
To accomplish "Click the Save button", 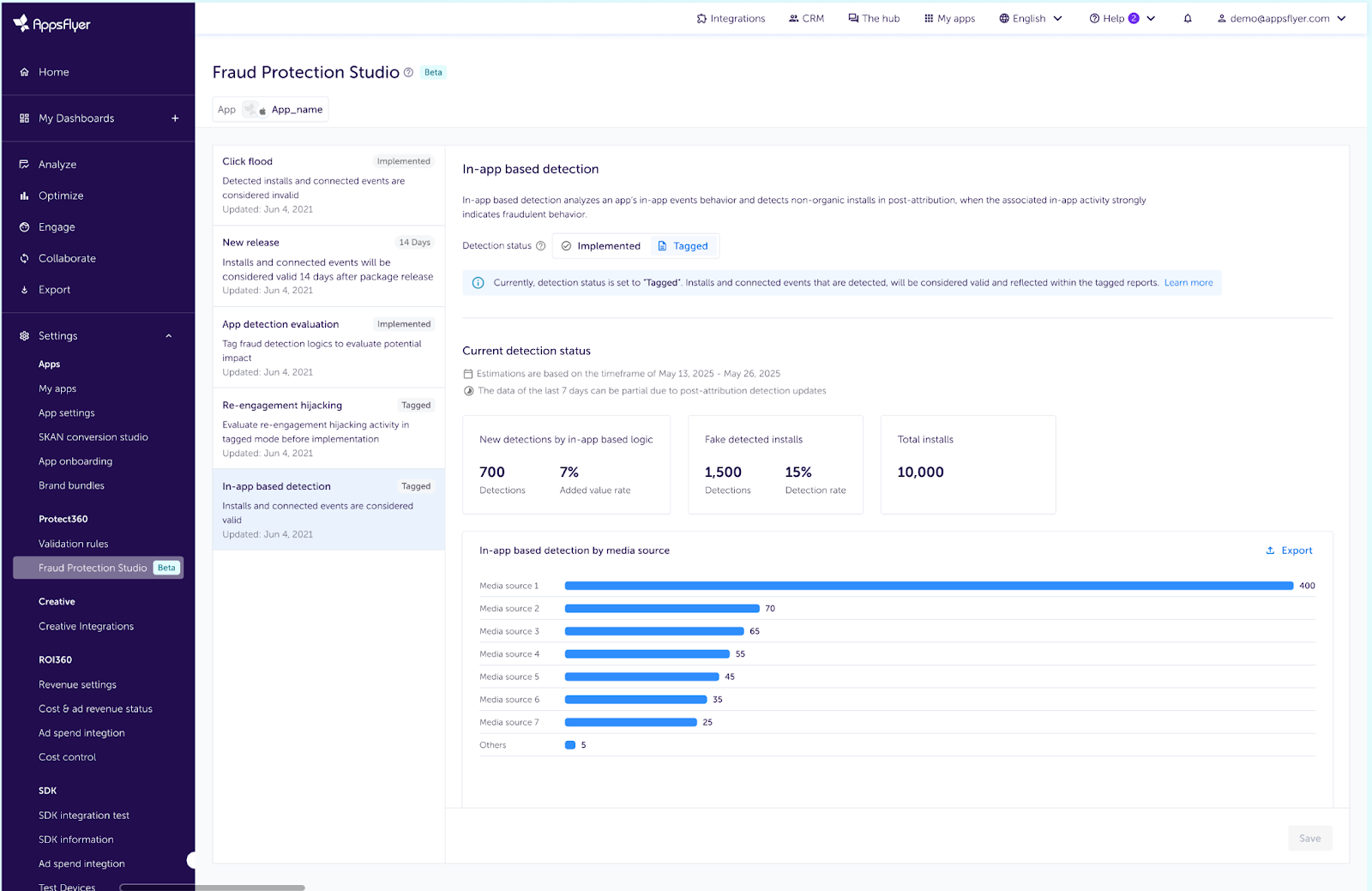I will coord(1310,839).
